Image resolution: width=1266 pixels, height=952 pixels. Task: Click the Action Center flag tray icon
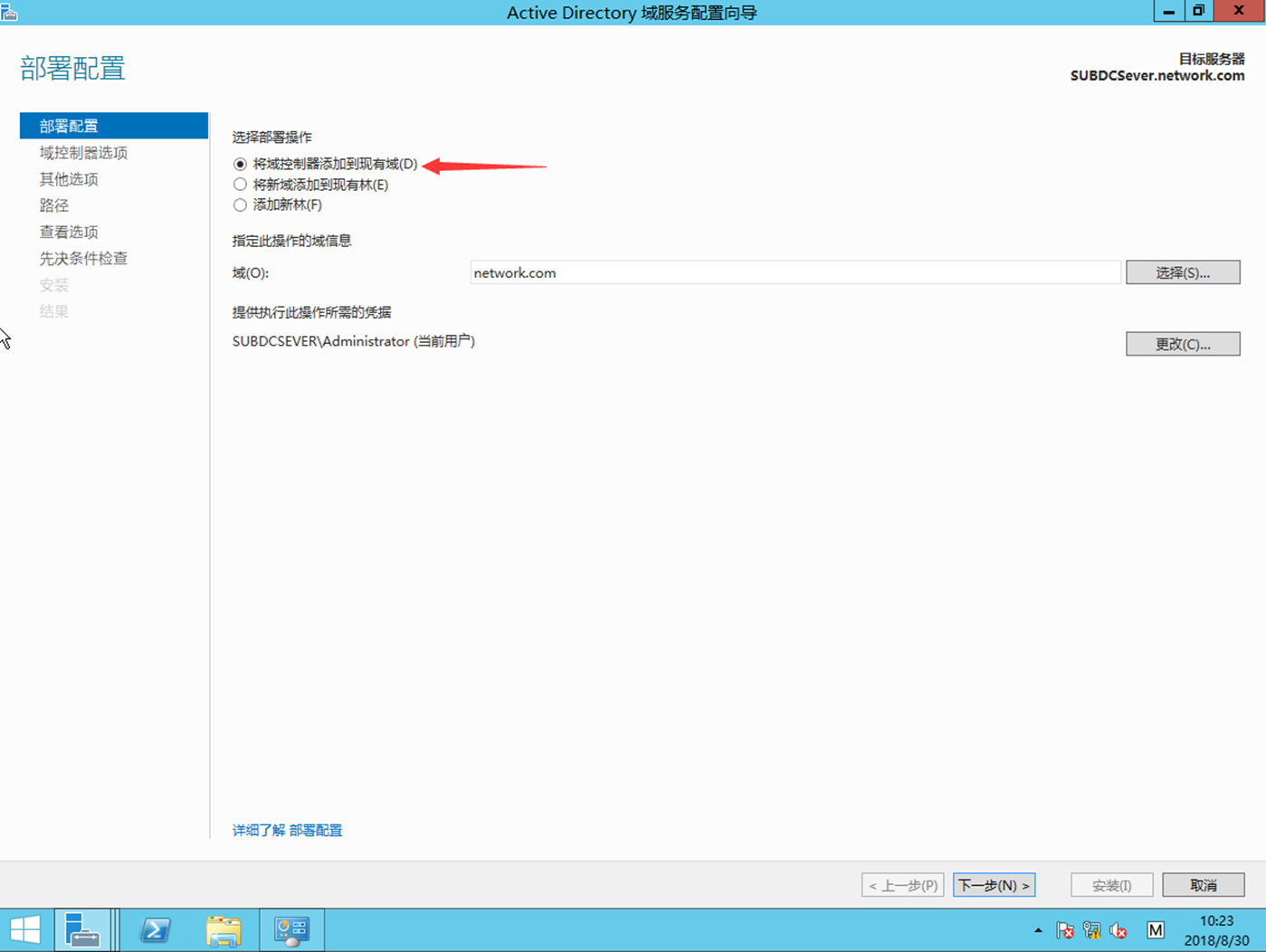tap(1065, 930)
